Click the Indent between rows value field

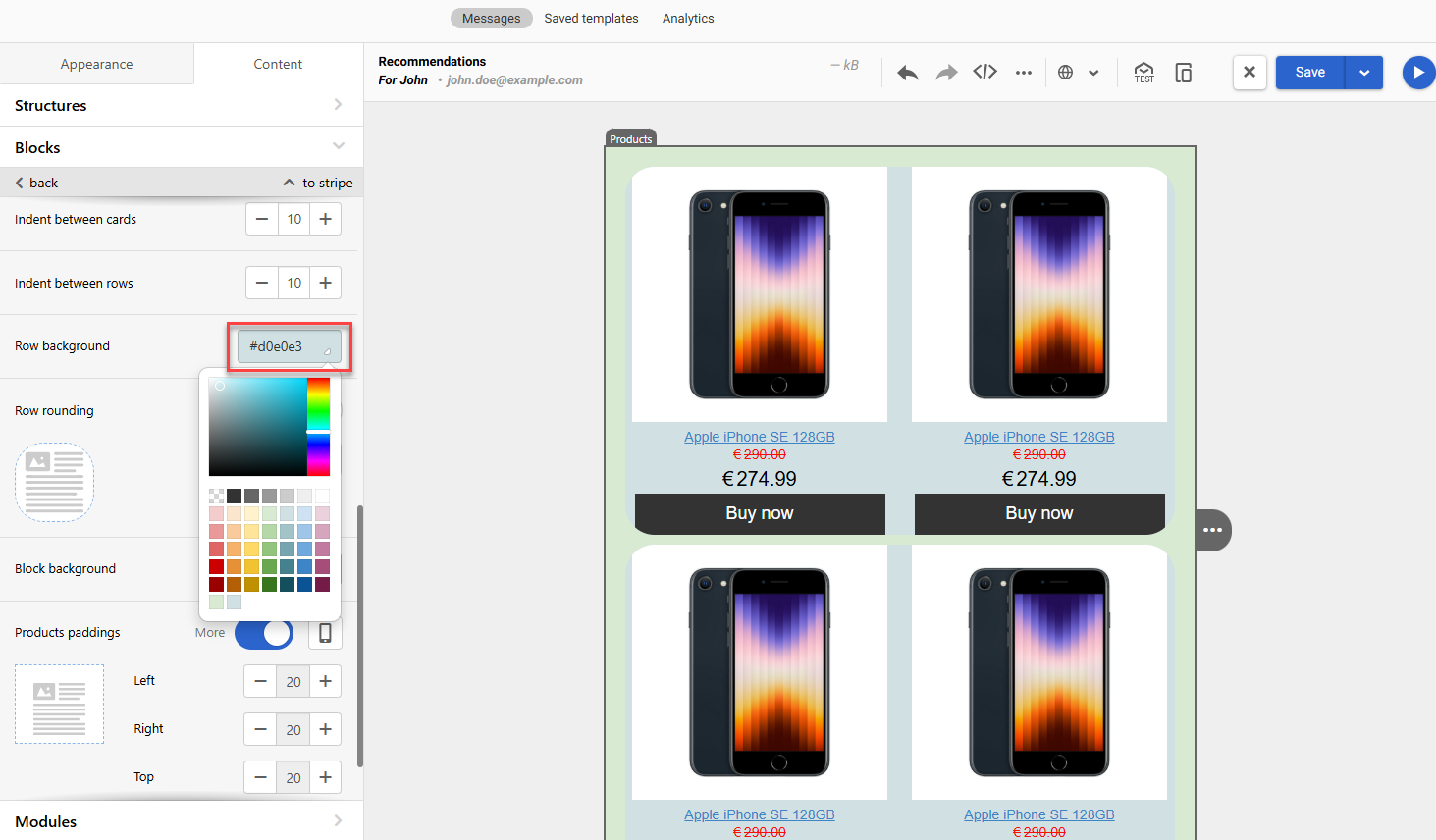(x=294, y=283)
